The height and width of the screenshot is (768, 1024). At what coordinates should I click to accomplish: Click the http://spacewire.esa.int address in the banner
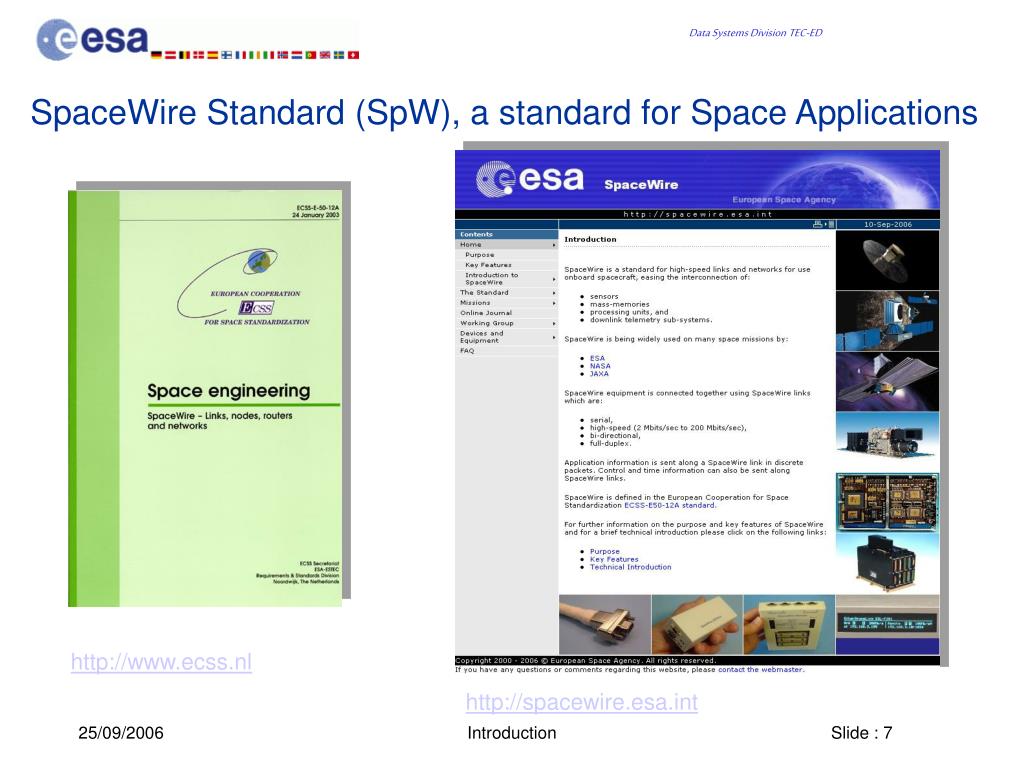tap(697, 214)
